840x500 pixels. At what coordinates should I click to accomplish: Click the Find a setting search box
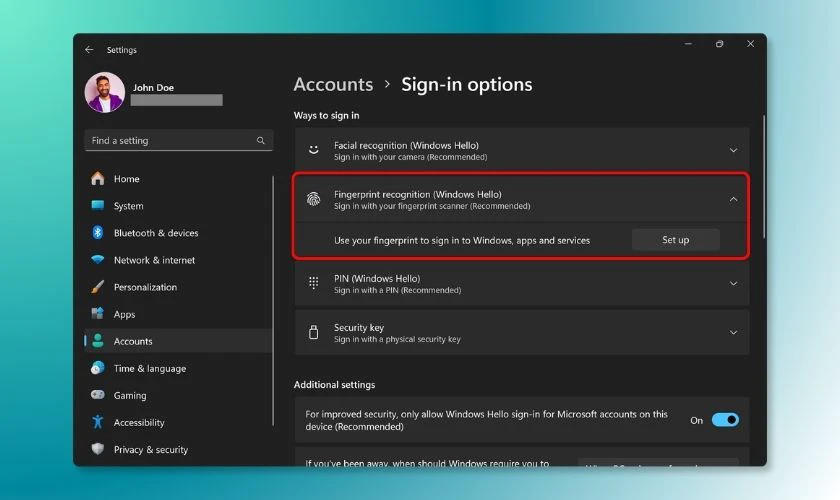[x=178, y=140]
